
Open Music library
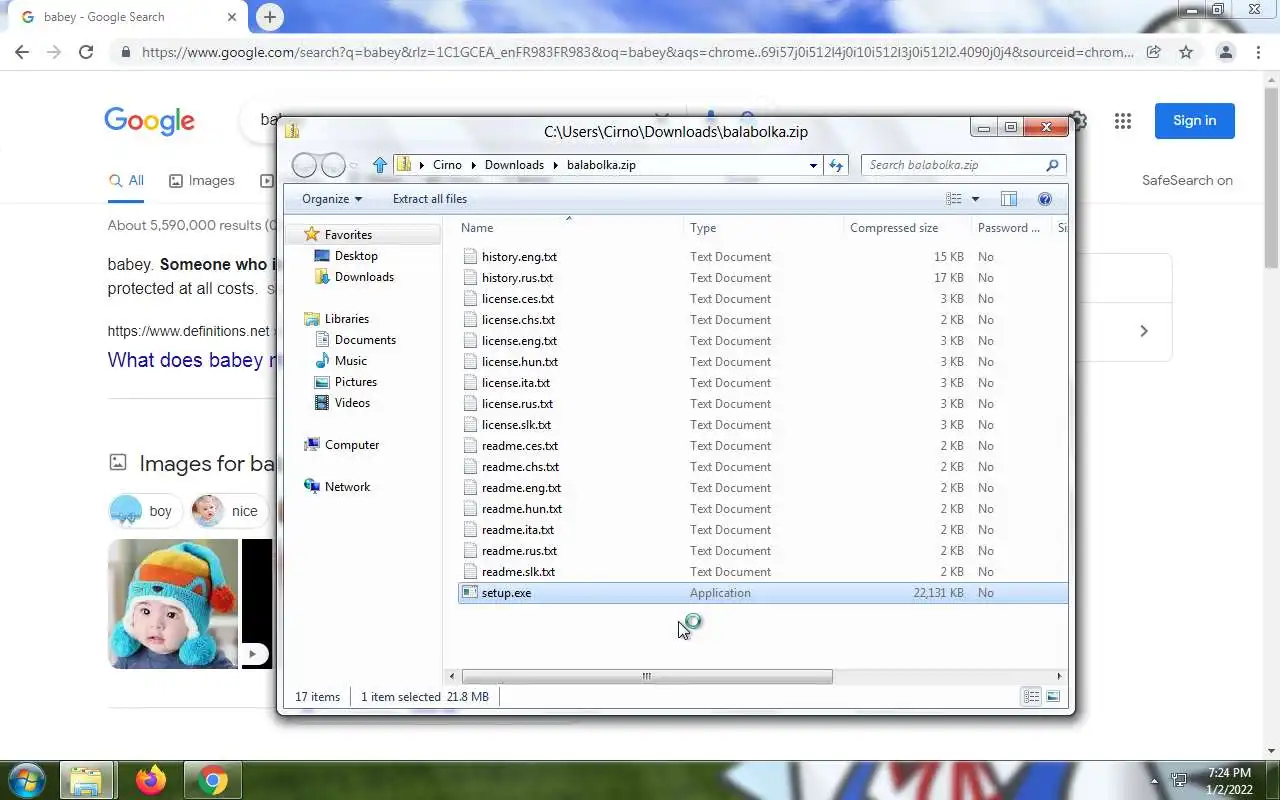tap(351, 361)
